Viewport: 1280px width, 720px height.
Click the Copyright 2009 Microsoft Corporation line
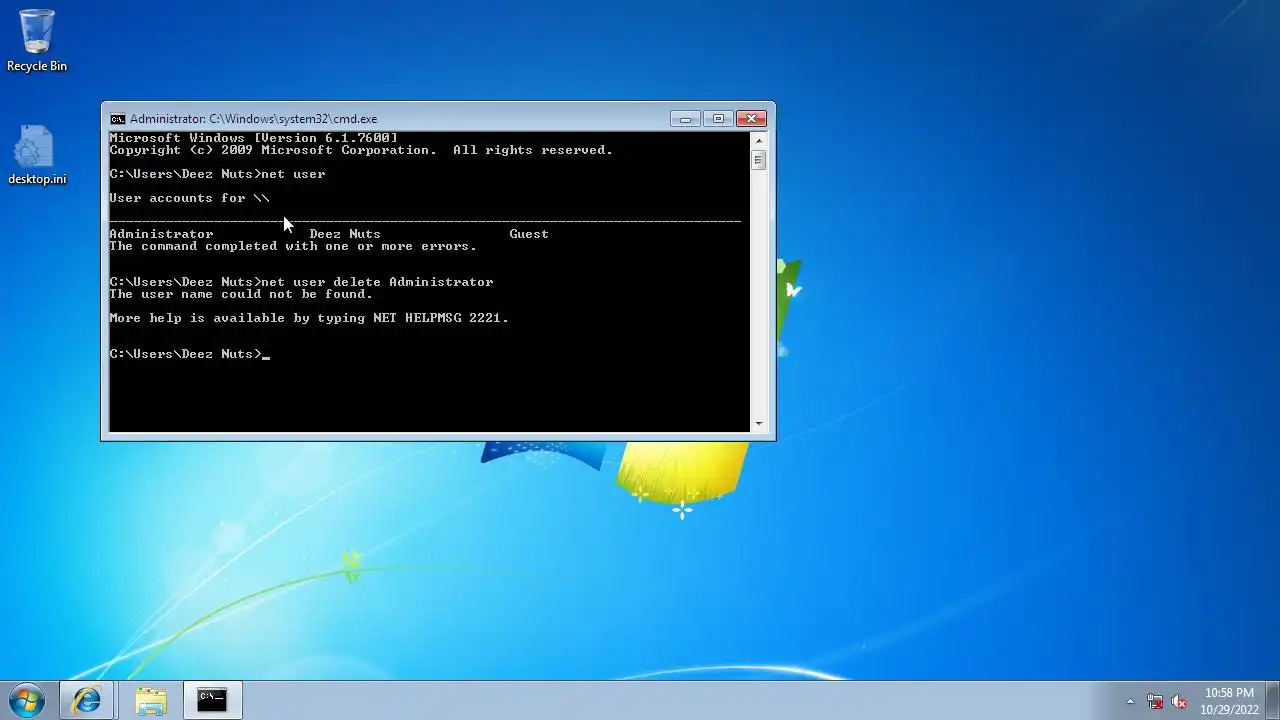[361, 150]
